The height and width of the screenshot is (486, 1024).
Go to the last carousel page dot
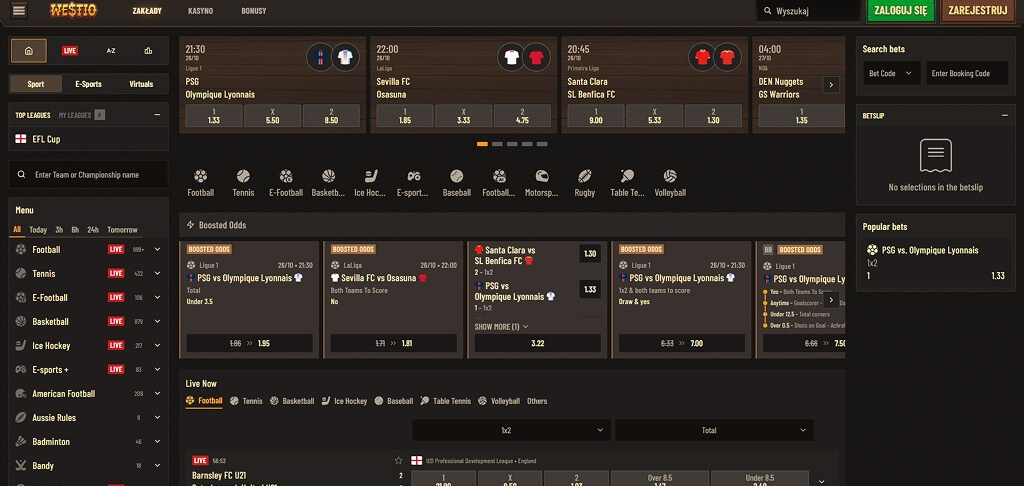(542, 144)
